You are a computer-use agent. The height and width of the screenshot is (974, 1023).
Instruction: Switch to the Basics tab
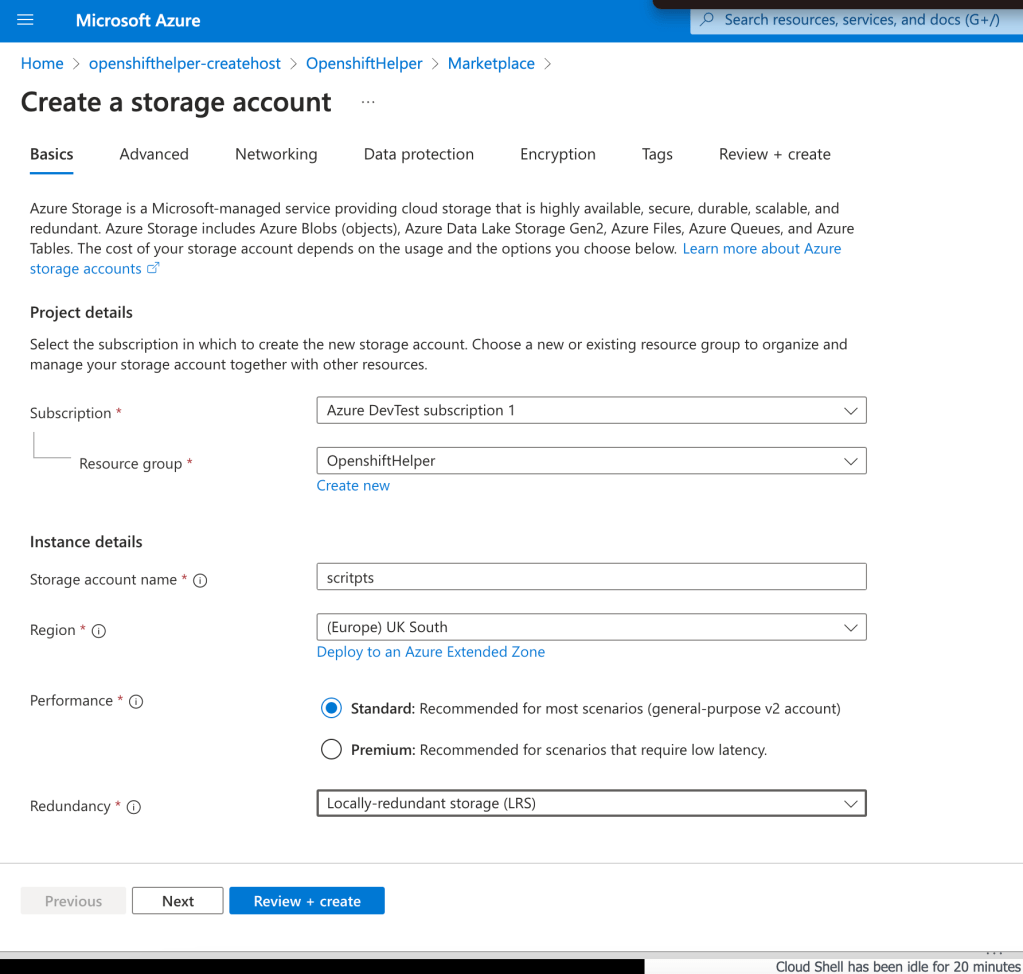(52, 155)
